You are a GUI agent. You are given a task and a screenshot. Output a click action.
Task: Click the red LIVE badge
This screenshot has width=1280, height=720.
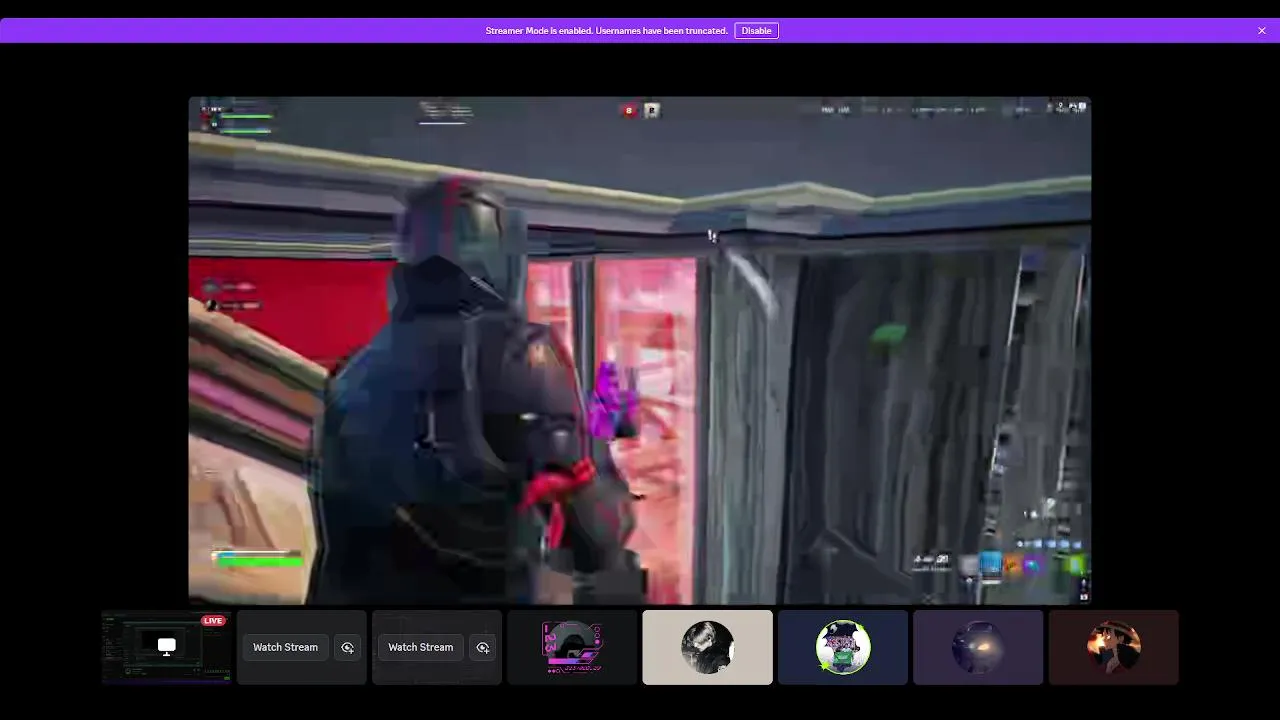click(213, 621)
